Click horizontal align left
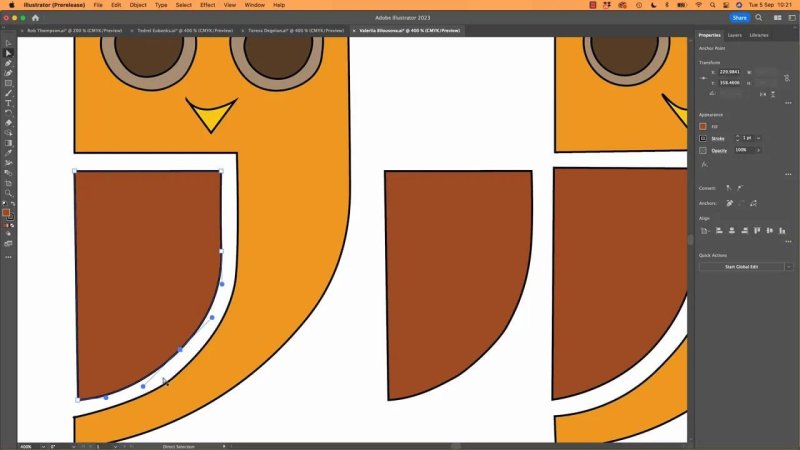This screenshot has width=800, height=450. point(719,231)
